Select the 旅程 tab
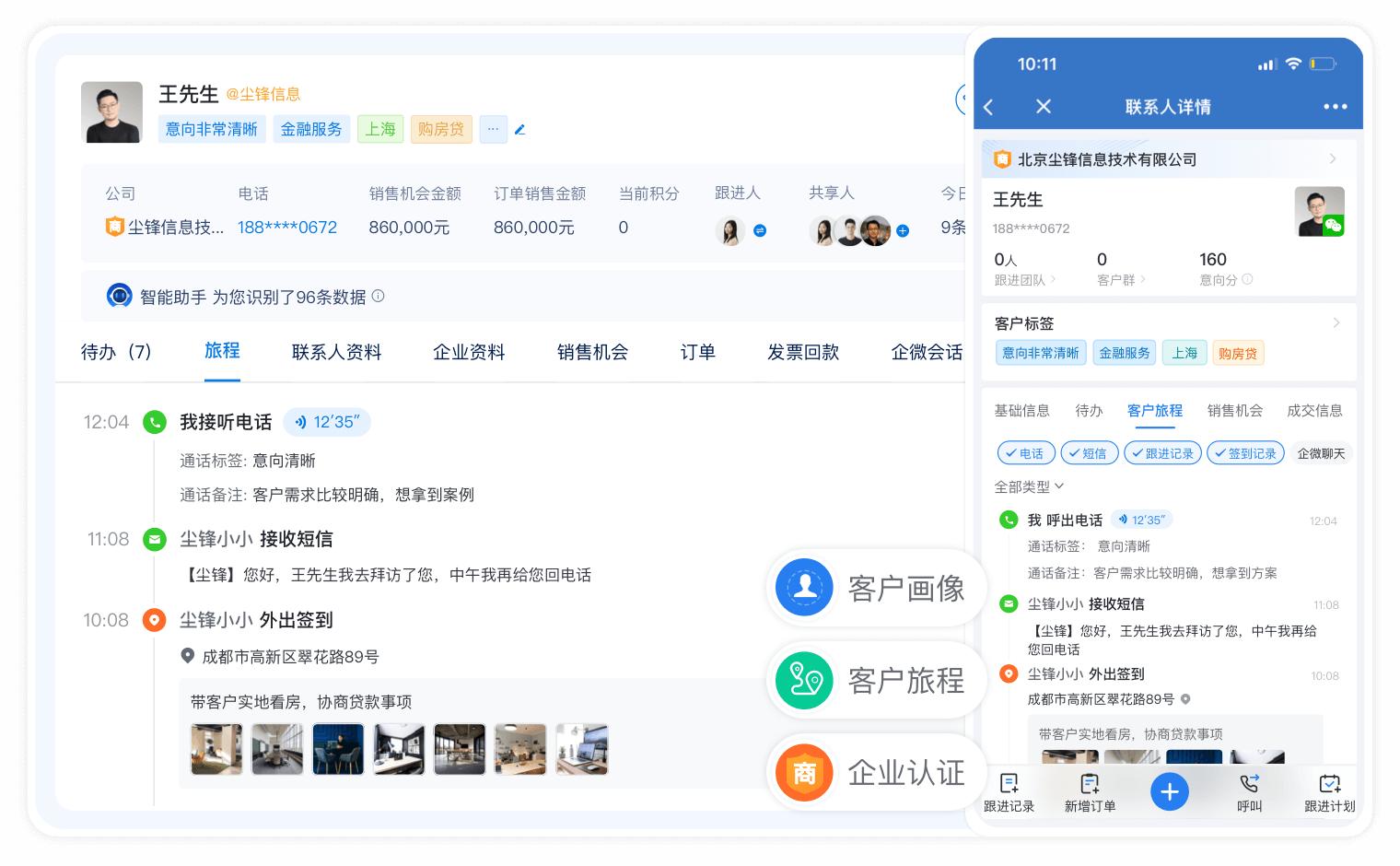Image resolution: width=1400 pixels, height=866 pixels. tap(222, 351)
